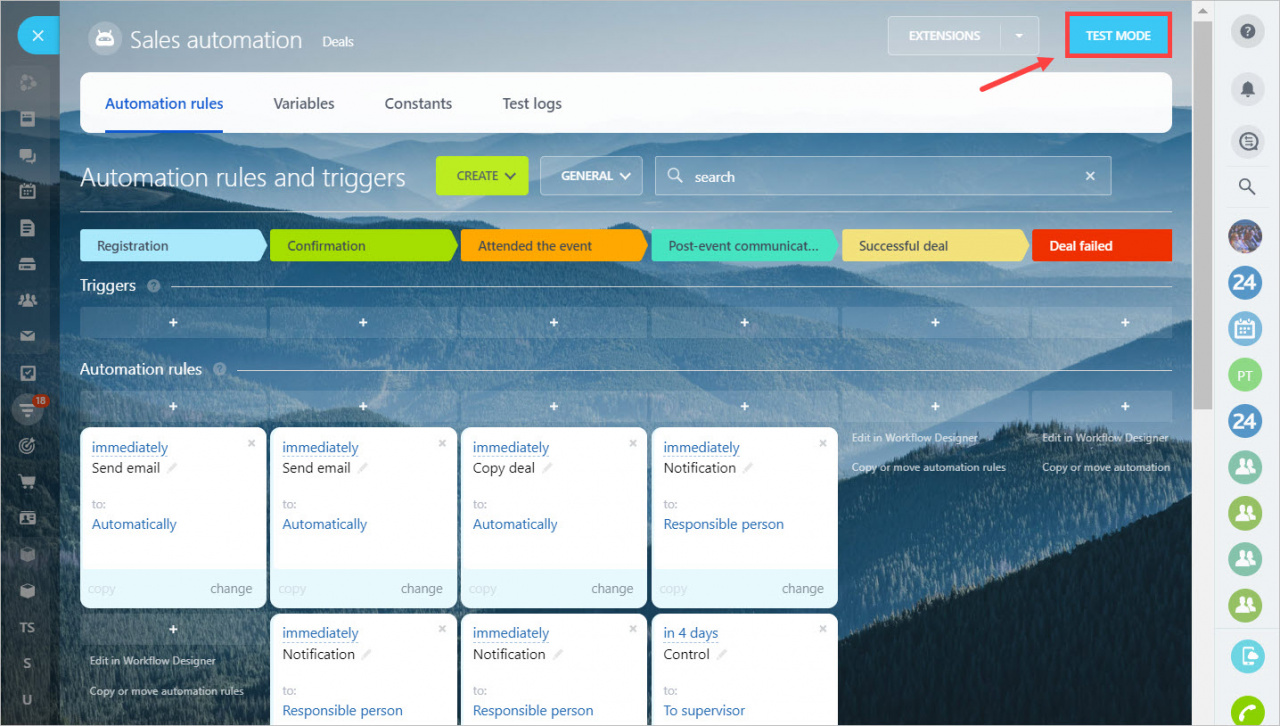Change the 'in 4 days' delay setting
The height and width of the screenshot is (726, 1280).
tap(691, 633)
